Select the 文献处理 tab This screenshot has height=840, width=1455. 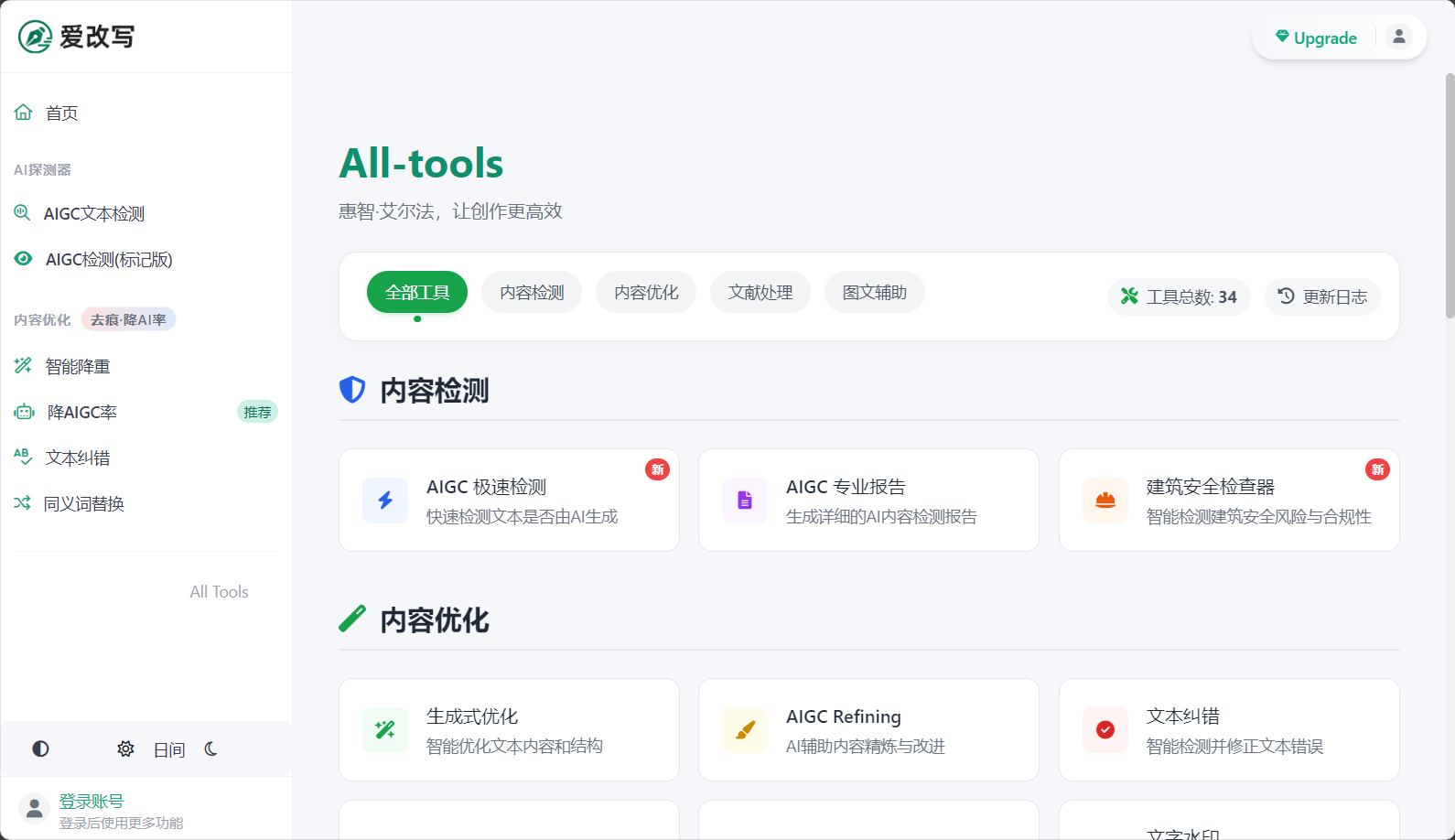(760, 292)
